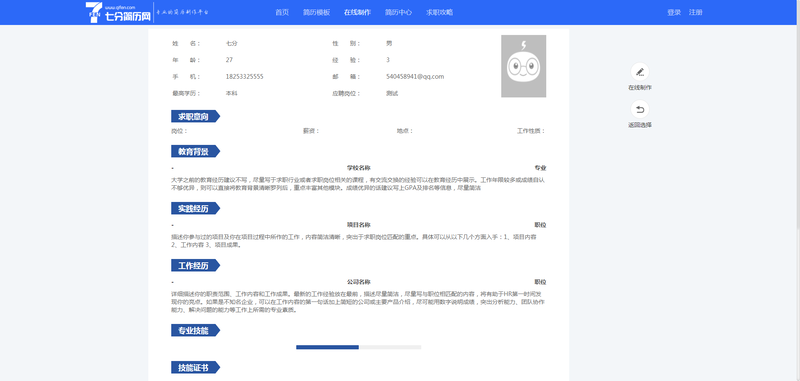The image size is (800, 381).
Task: Click the 公司名称 heading
Action: point(359,282)
